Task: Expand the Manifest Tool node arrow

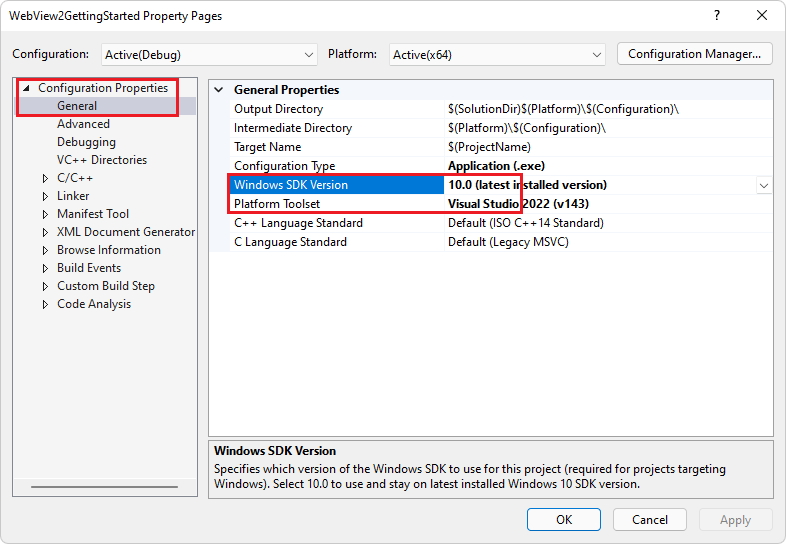Action: click(x=45, y=215)
